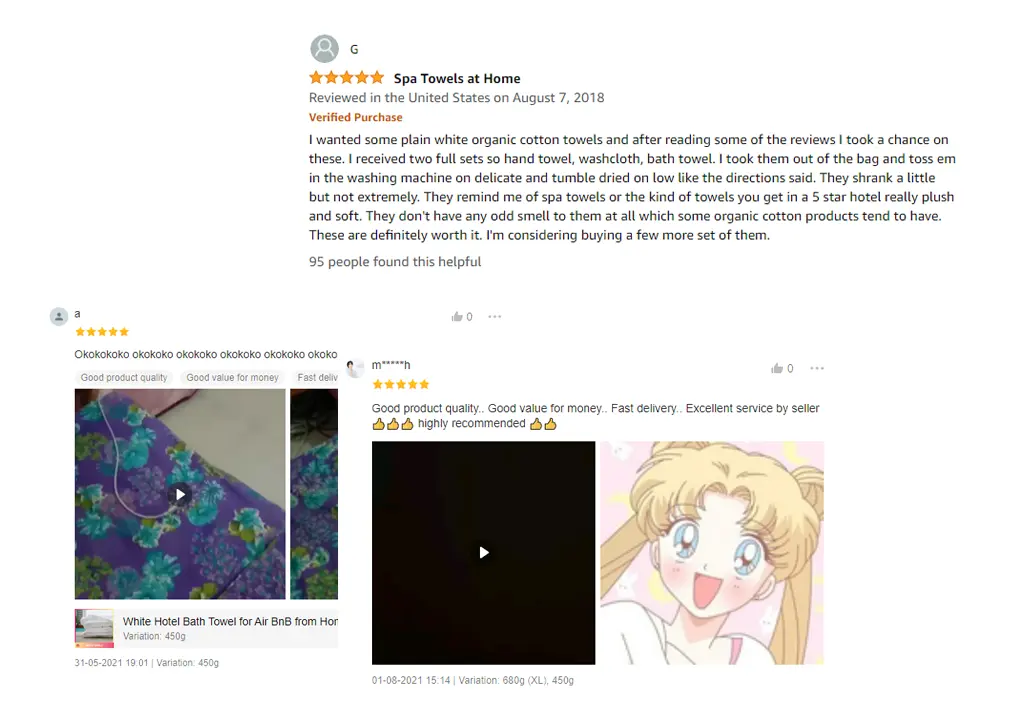The image size is (1024, 720).
Task: Open the Sailor Moon anime image
Action: 712,553
